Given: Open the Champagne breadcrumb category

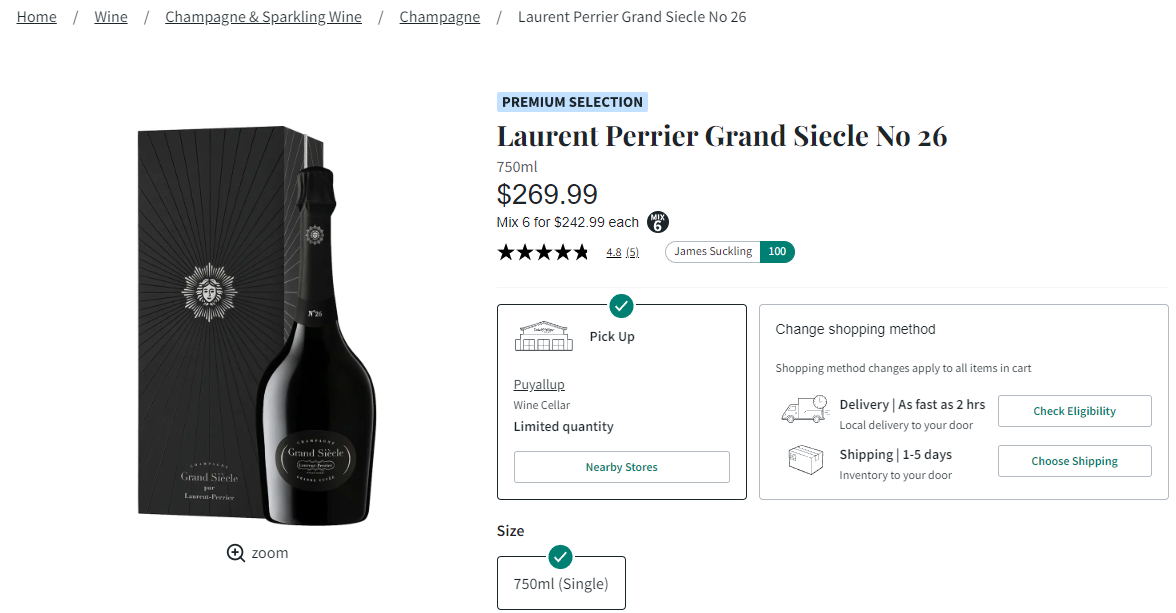Looking at the screenshot, I should (x=439, y=17).
